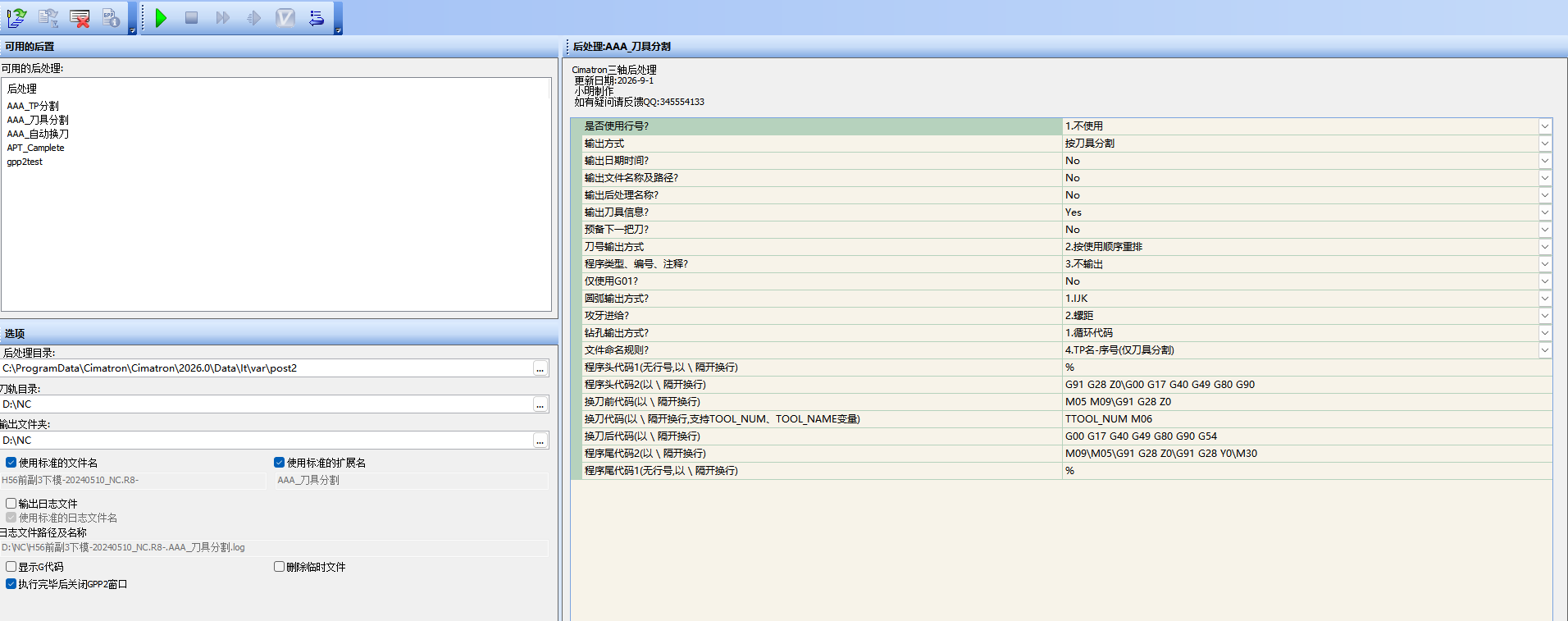
Task: Run the post processor with green play
Action: coord(161,17)
